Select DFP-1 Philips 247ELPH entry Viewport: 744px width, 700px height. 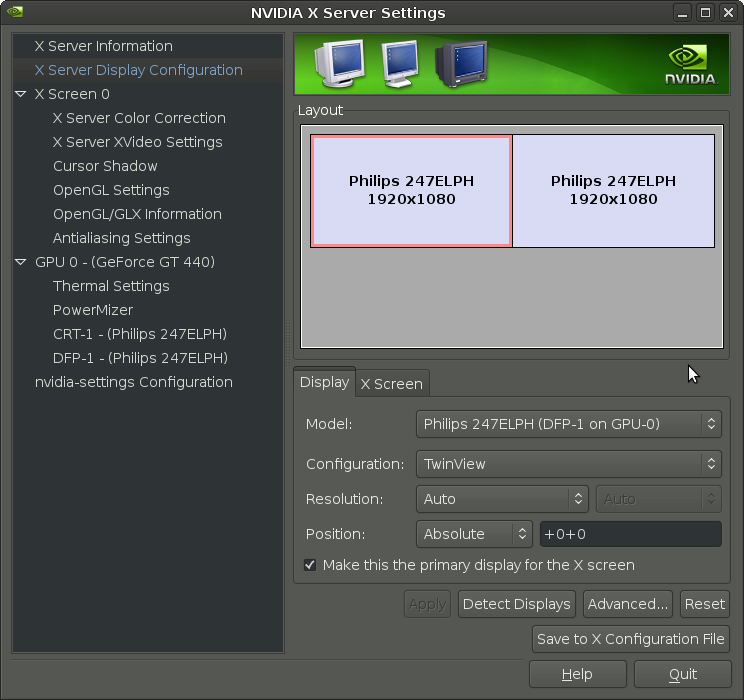140,358
